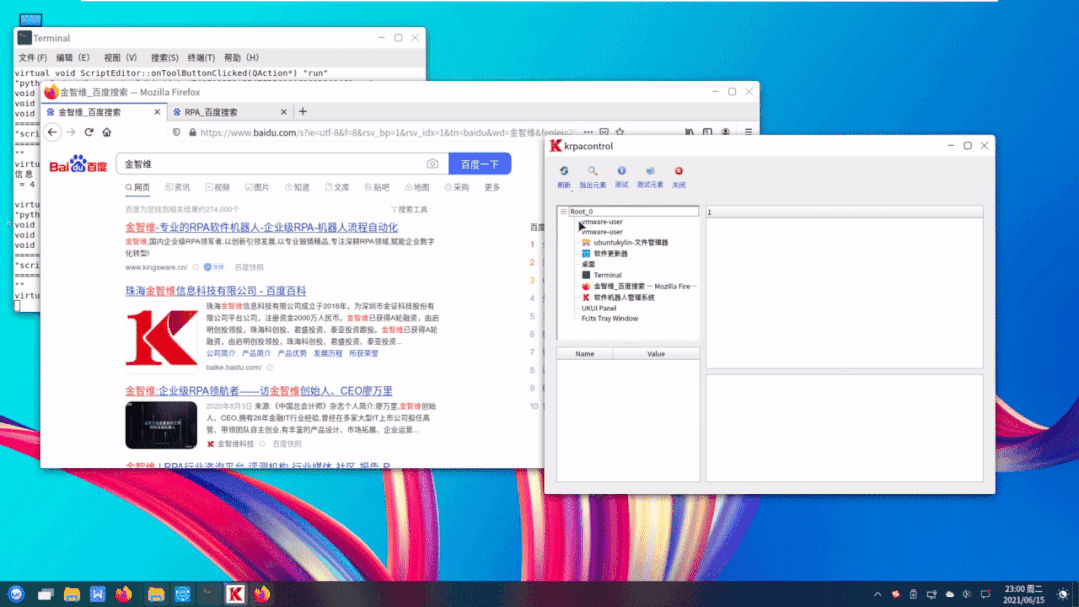Open WPS Writer from the taskbar
This screenshot has height=607, width=1079.
coord(98,594)
